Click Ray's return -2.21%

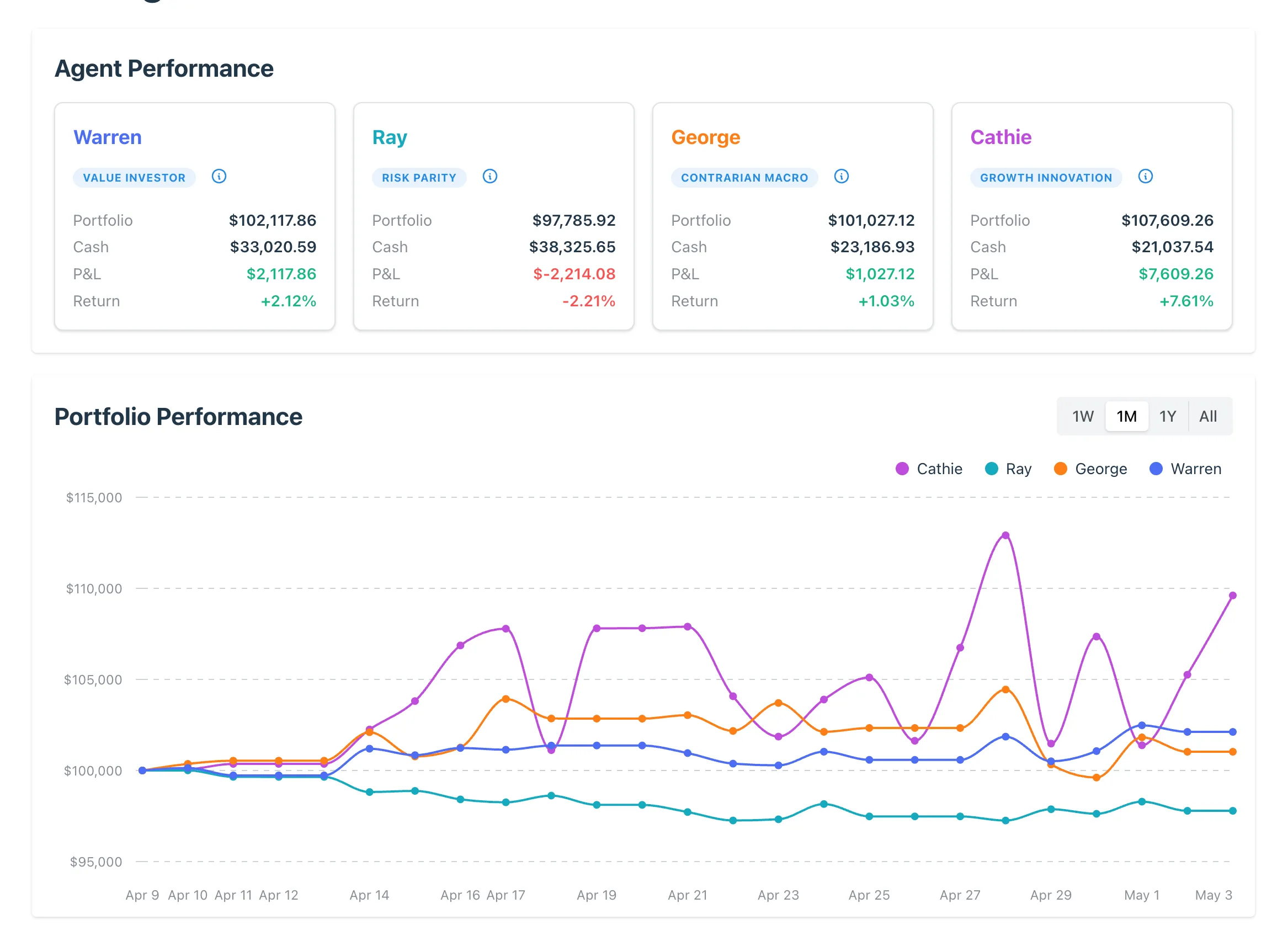click(588, 301)
